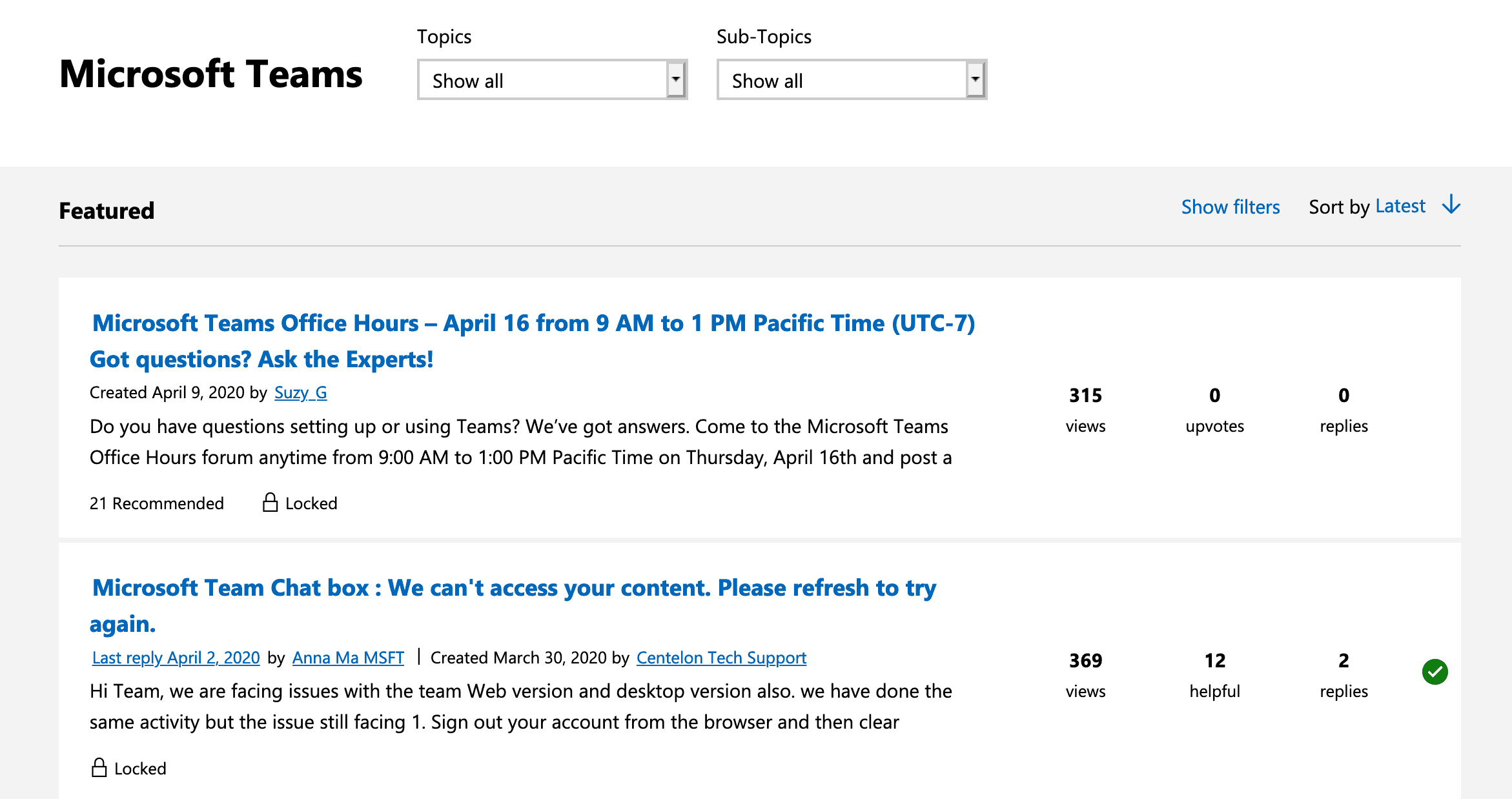Click the Locked padlock icon on Chat box post
Screen dimensions: 1512x799
tap(99, 767)
